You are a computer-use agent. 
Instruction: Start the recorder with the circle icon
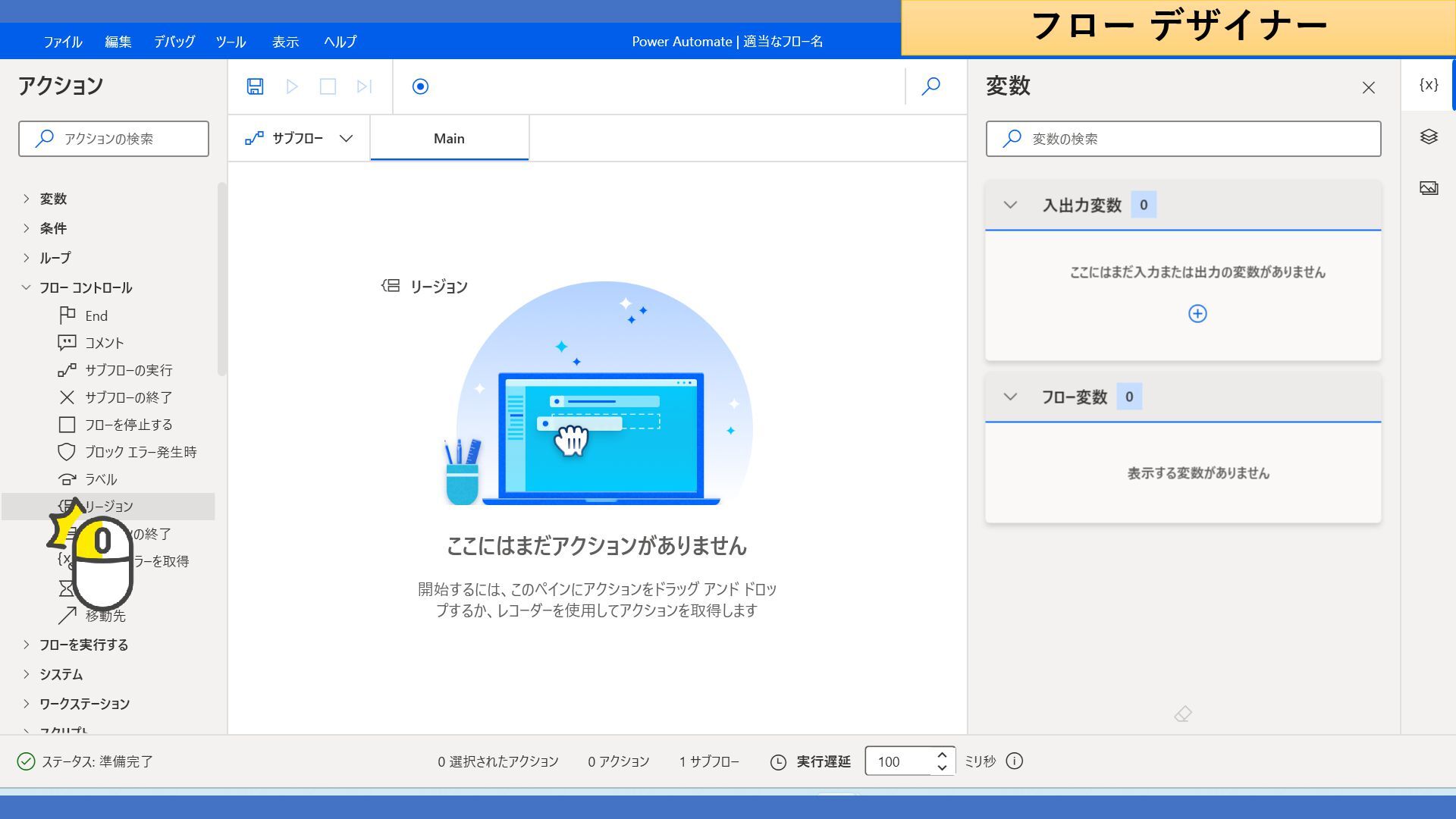coord(420,86)
